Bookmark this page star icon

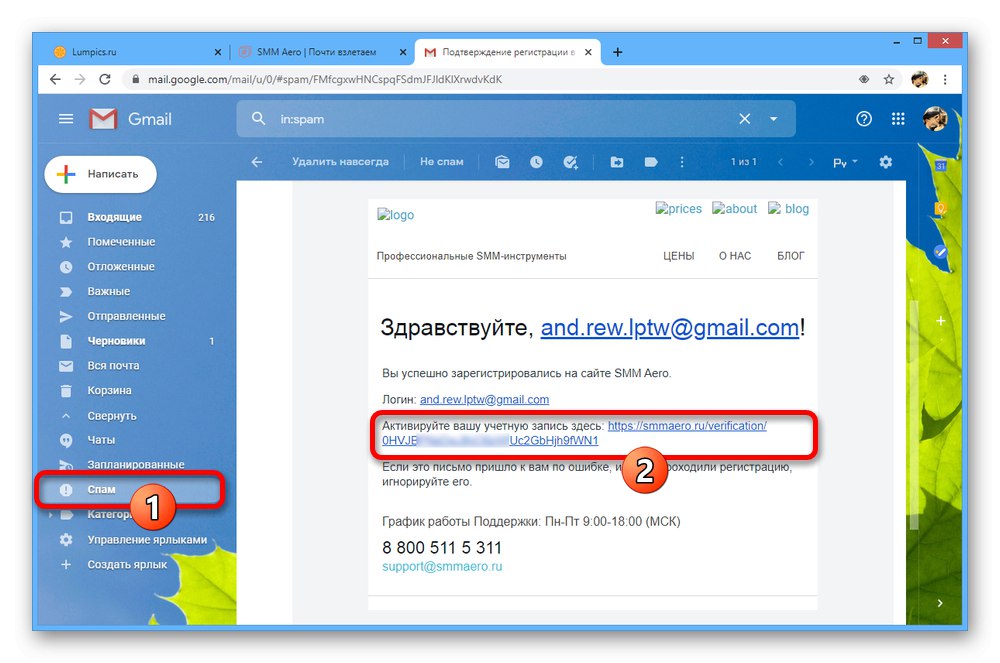coord(888,79)
